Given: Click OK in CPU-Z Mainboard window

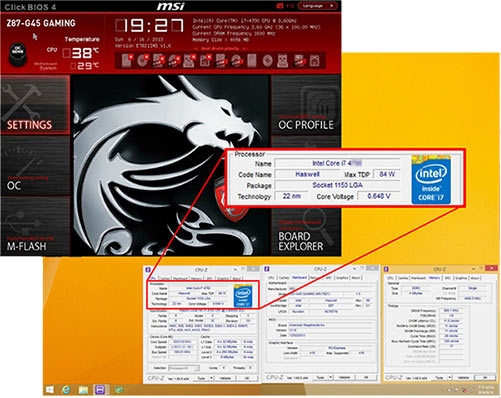Looking at the screenshot, I should click(x=366, y=377).
